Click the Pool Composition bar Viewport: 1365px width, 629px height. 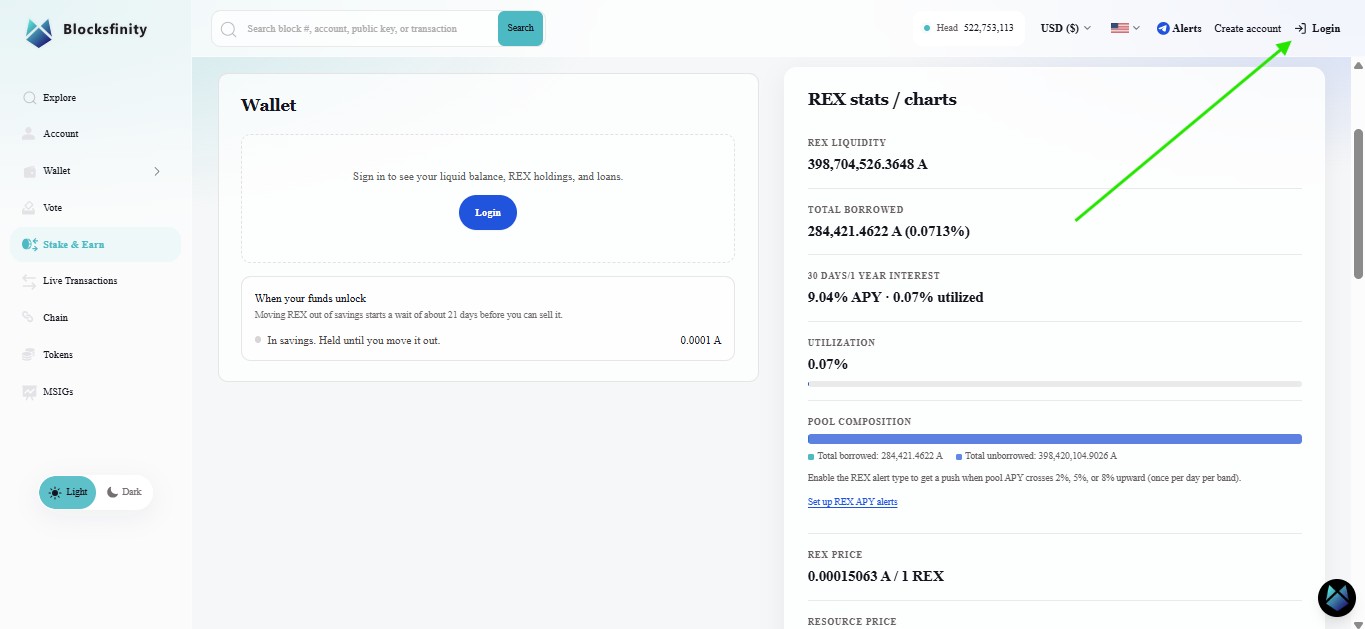(1055, 439)
